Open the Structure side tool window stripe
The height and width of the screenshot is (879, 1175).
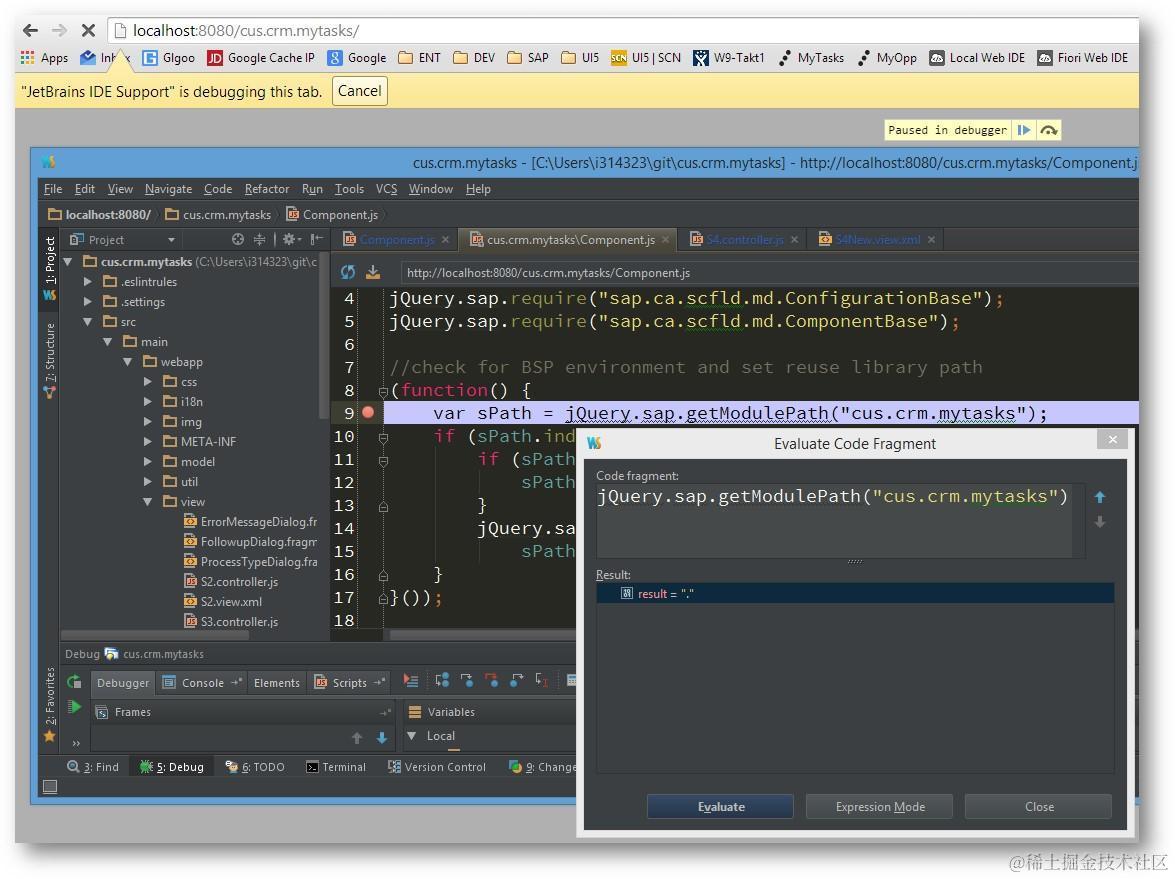coord(49,360)
